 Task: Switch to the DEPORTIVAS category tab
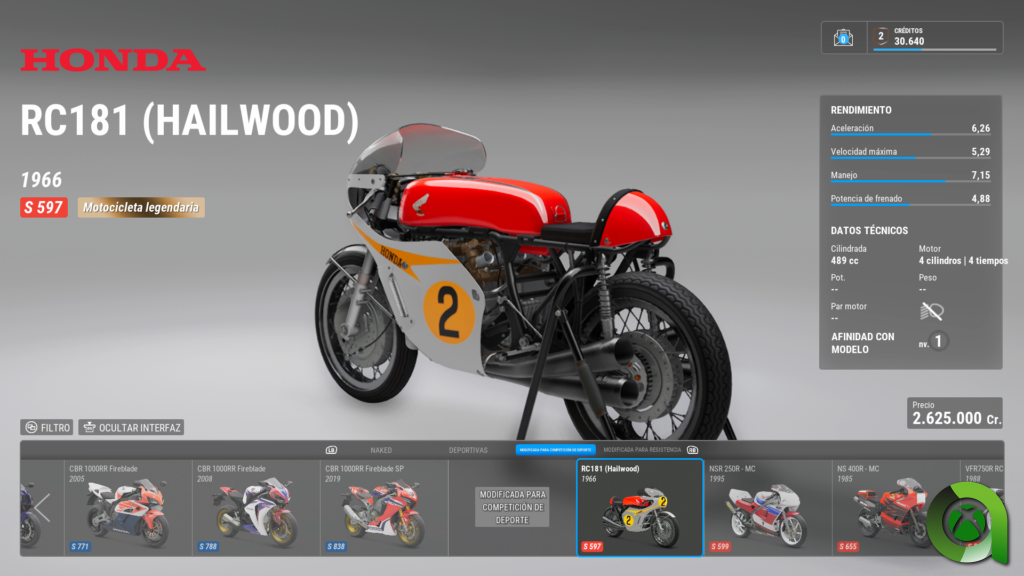coord(468,450)
